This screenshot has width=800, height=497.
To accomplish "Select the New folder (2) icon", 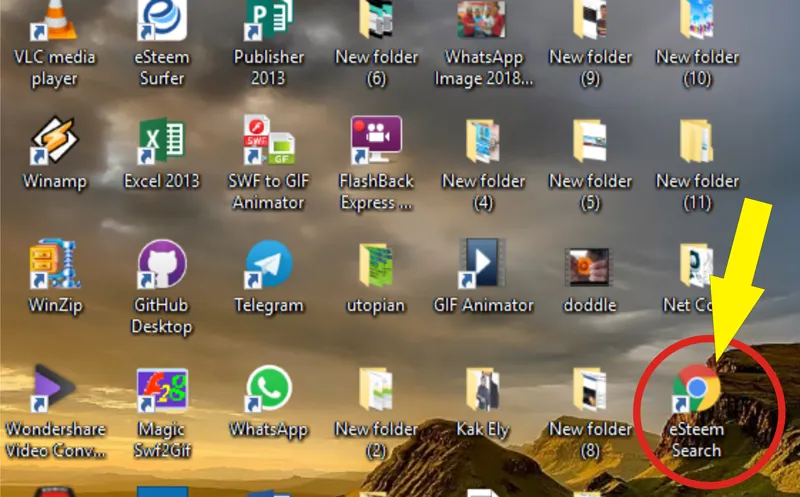I will (376, 389).
